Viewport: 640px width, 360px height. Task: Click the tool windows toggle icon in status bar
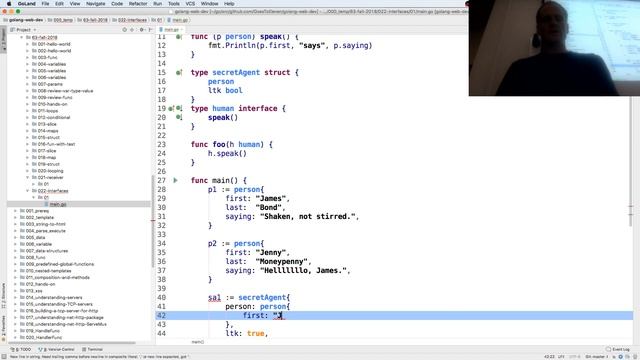[3, 357]
